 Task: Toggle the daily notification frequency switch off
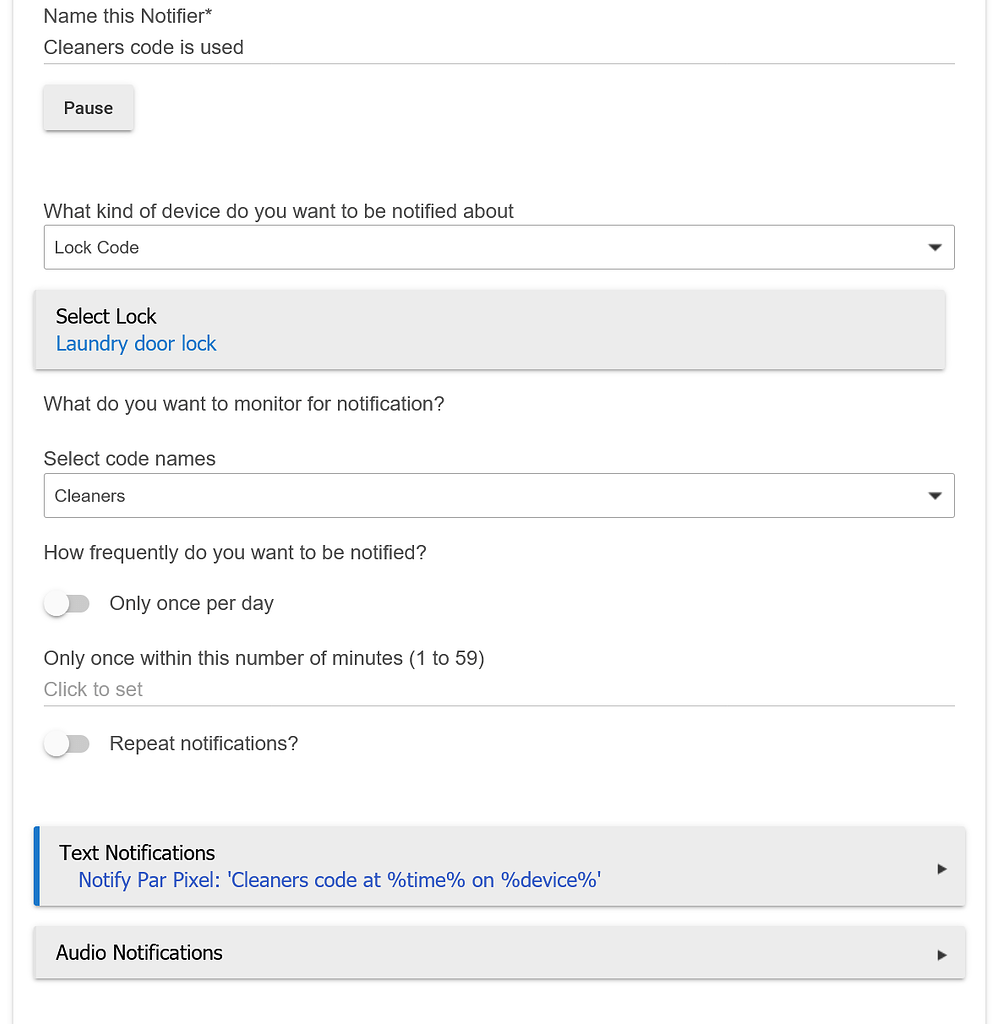click(66, 603)
